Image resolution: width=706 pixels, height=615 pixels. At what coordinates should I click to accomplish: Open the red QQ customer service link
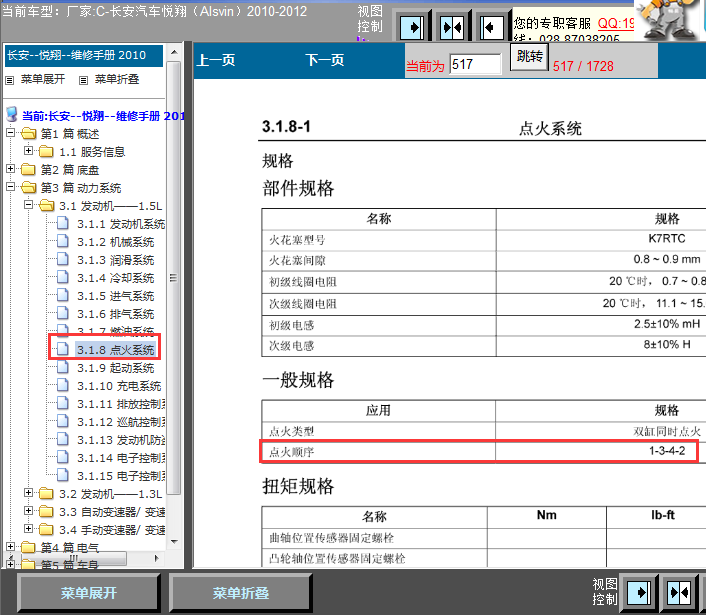coord(615,23)
